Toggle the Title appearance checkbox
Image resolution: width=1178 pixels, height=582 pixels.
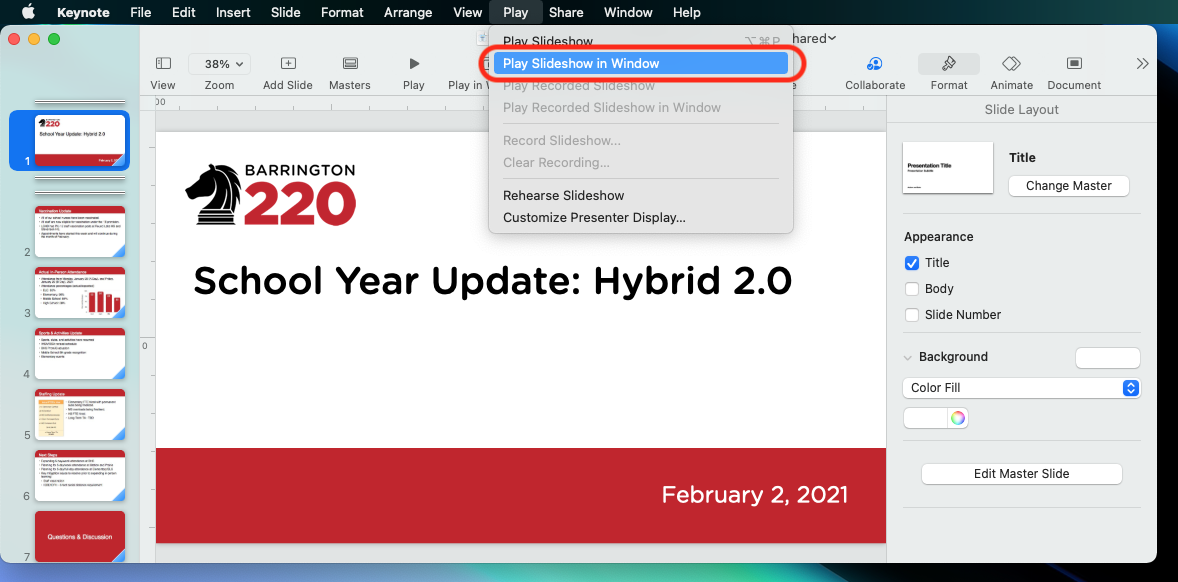tap(912, 263)
